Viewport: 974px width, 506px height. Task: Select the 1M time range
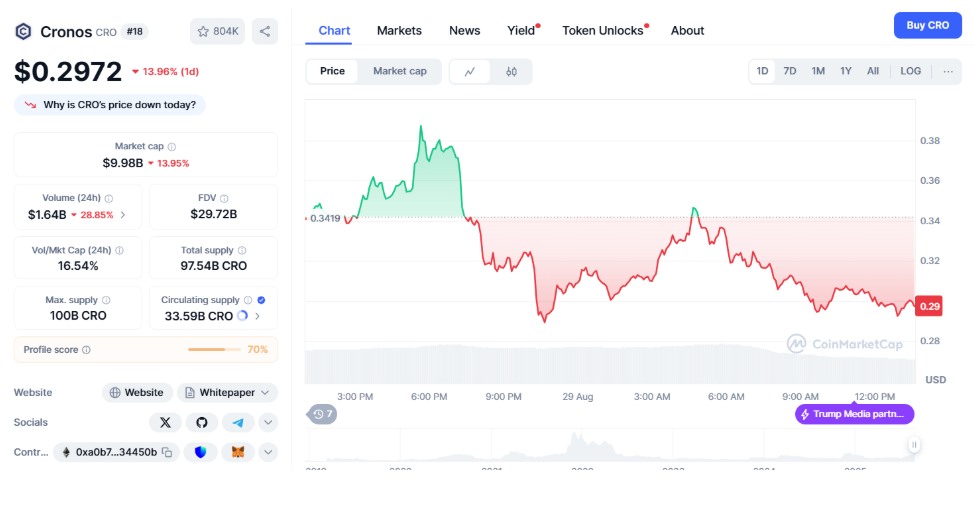click(x=818, y=71)
